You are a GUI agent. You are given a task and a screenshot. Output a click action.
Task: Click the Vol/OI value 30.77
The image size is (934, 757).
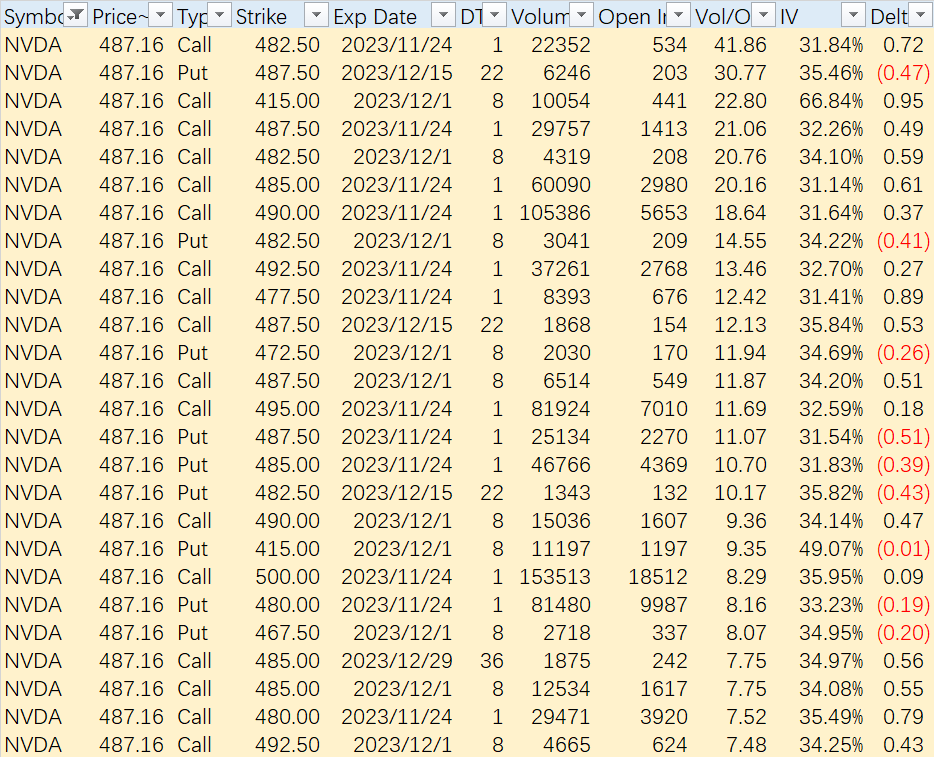[740, 73]
